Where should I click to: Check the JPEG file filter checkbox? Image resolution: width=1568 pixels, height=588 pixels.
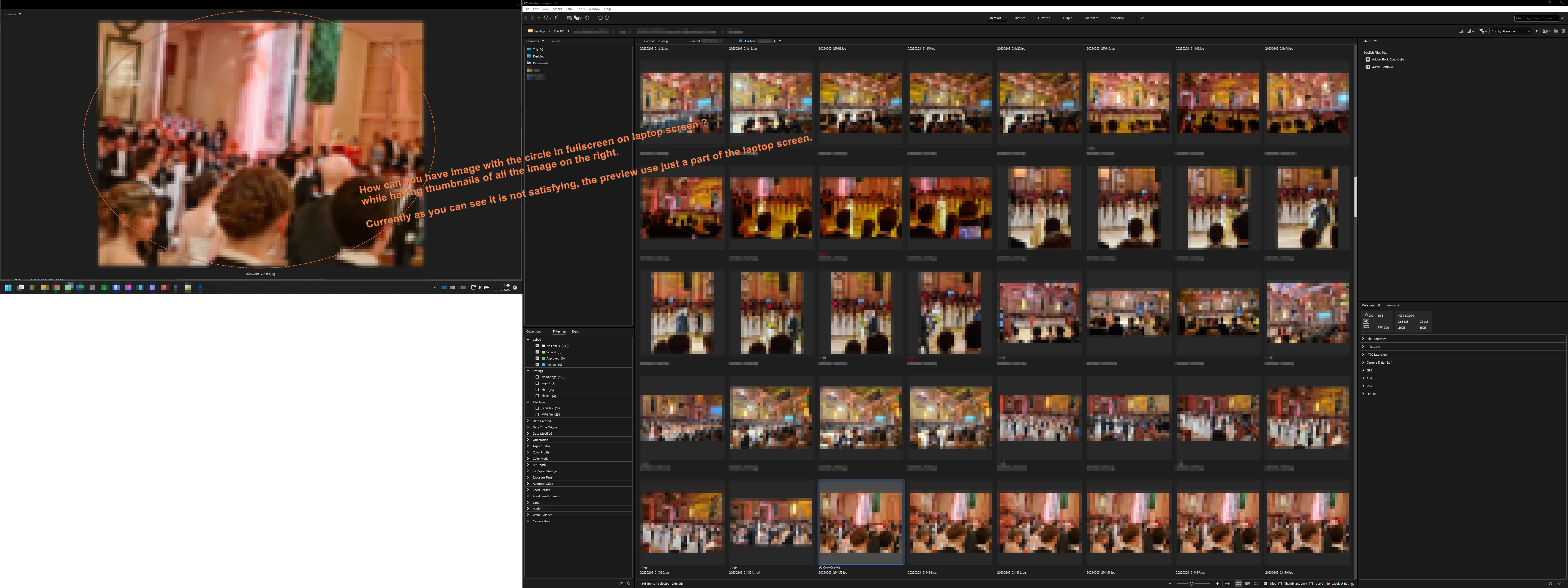pos(537,409)
